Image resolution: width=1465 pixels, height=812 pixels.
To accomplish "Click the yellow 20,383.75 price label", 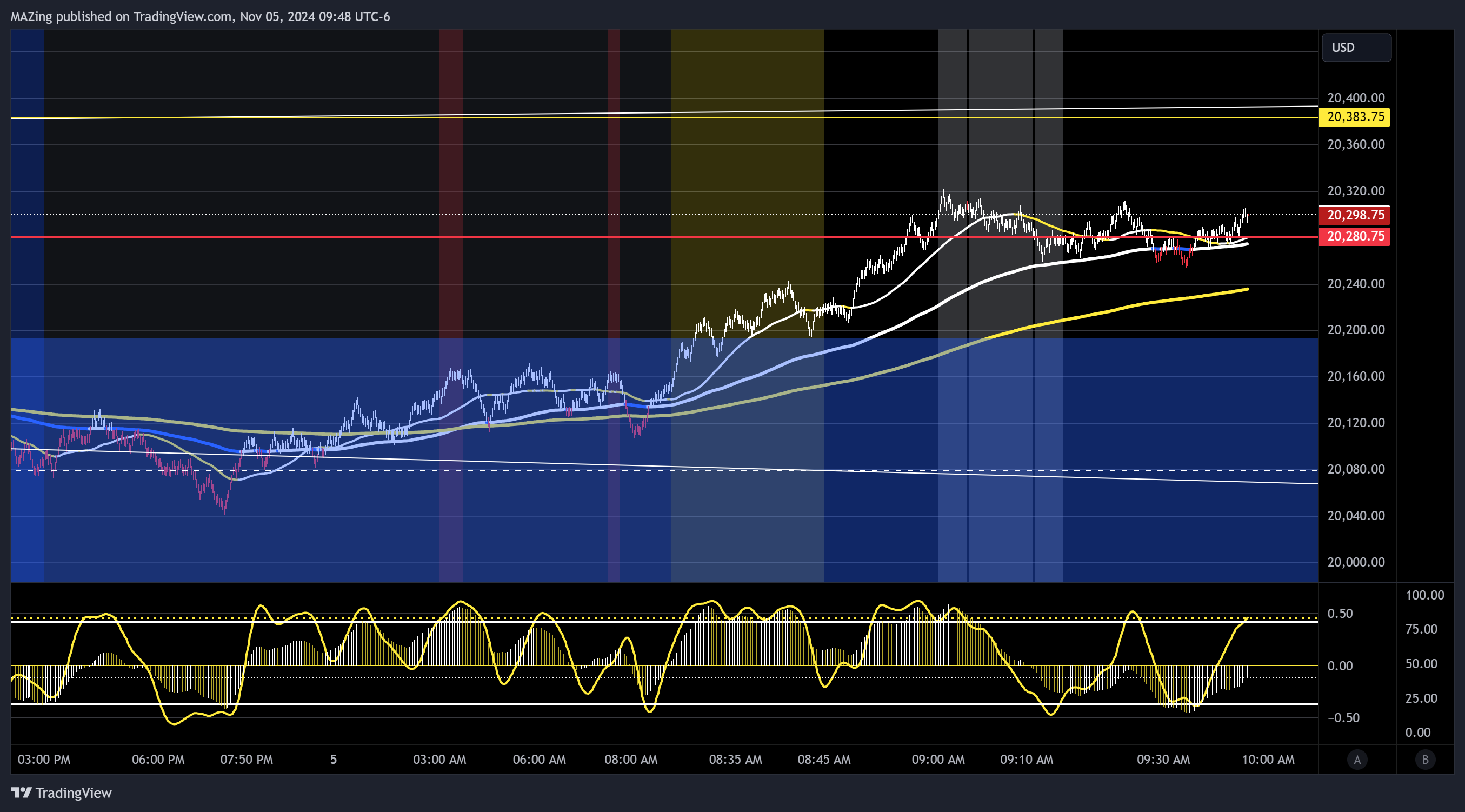I will 1355,117.
